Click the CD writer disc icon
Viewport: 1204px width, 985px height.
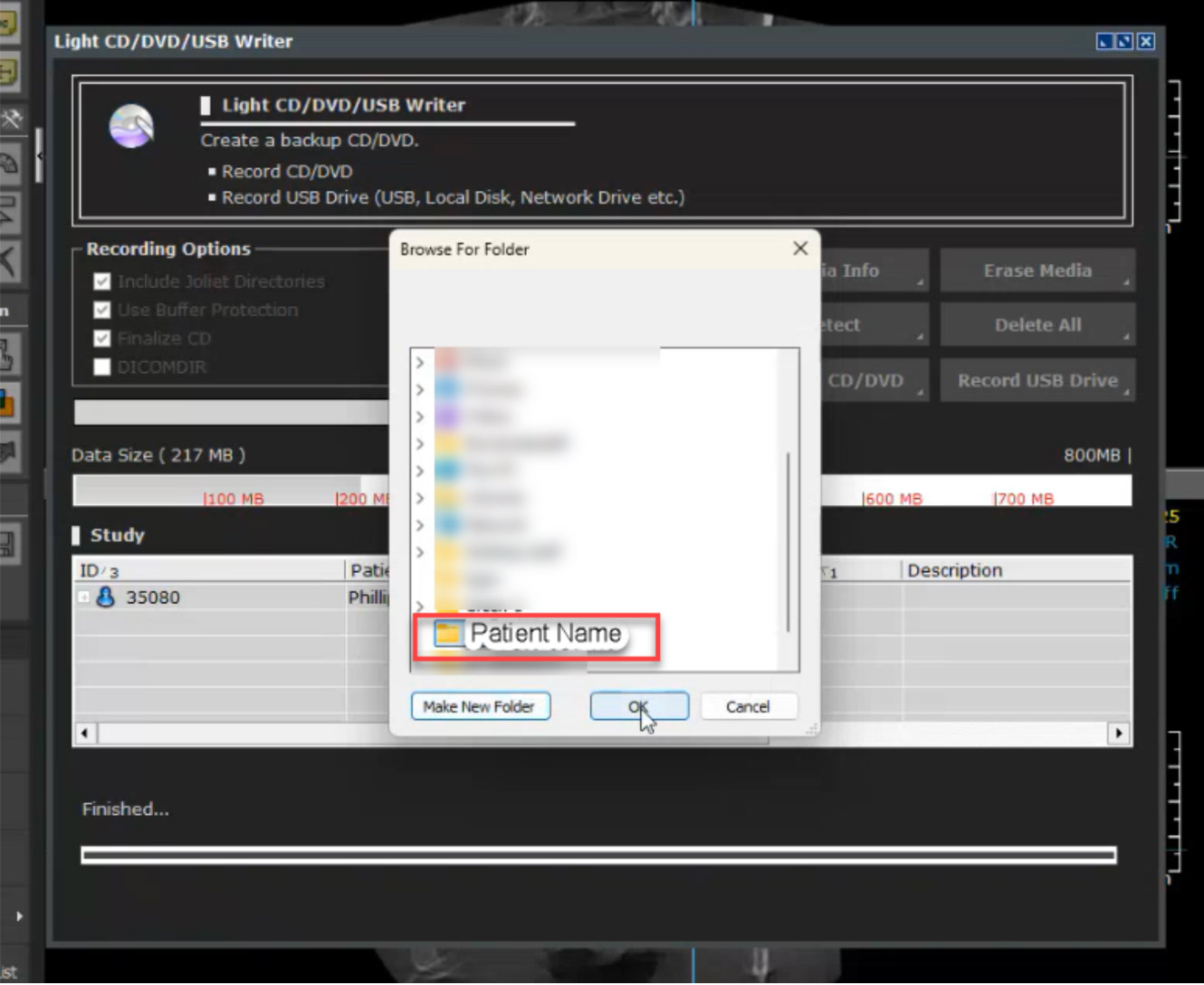131,126
